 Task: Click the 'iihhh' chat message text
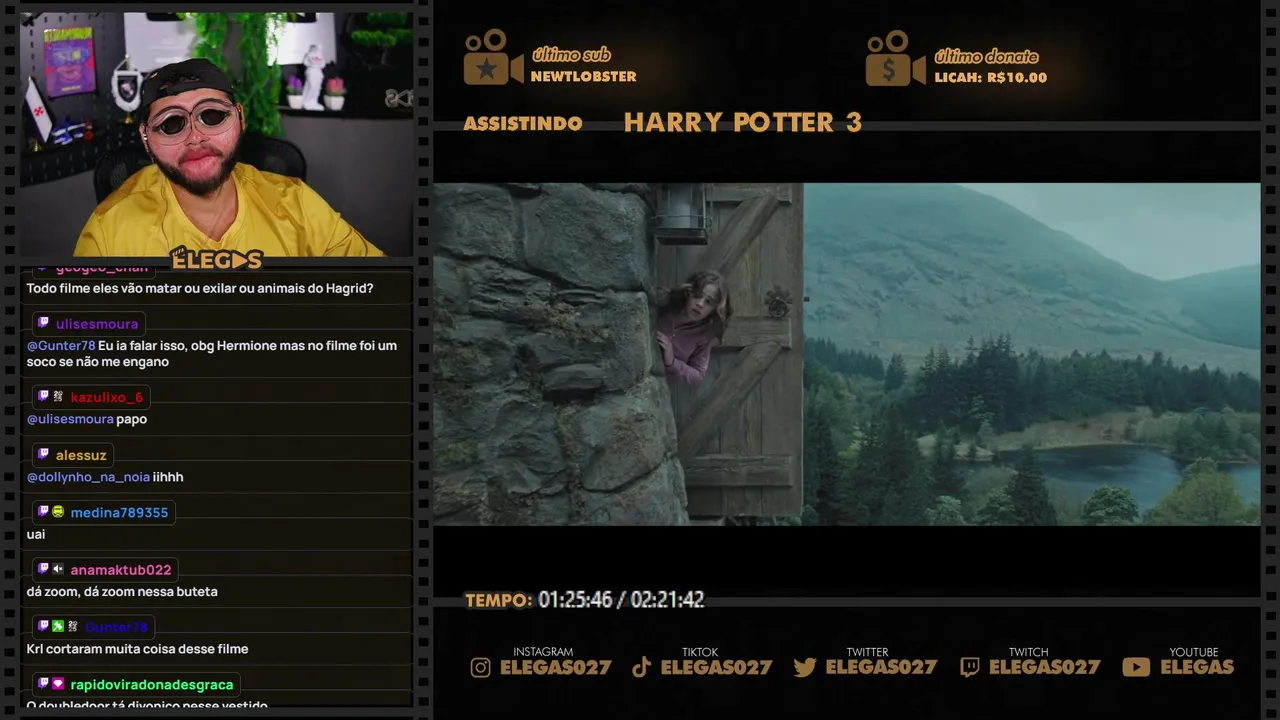(168, 478)
